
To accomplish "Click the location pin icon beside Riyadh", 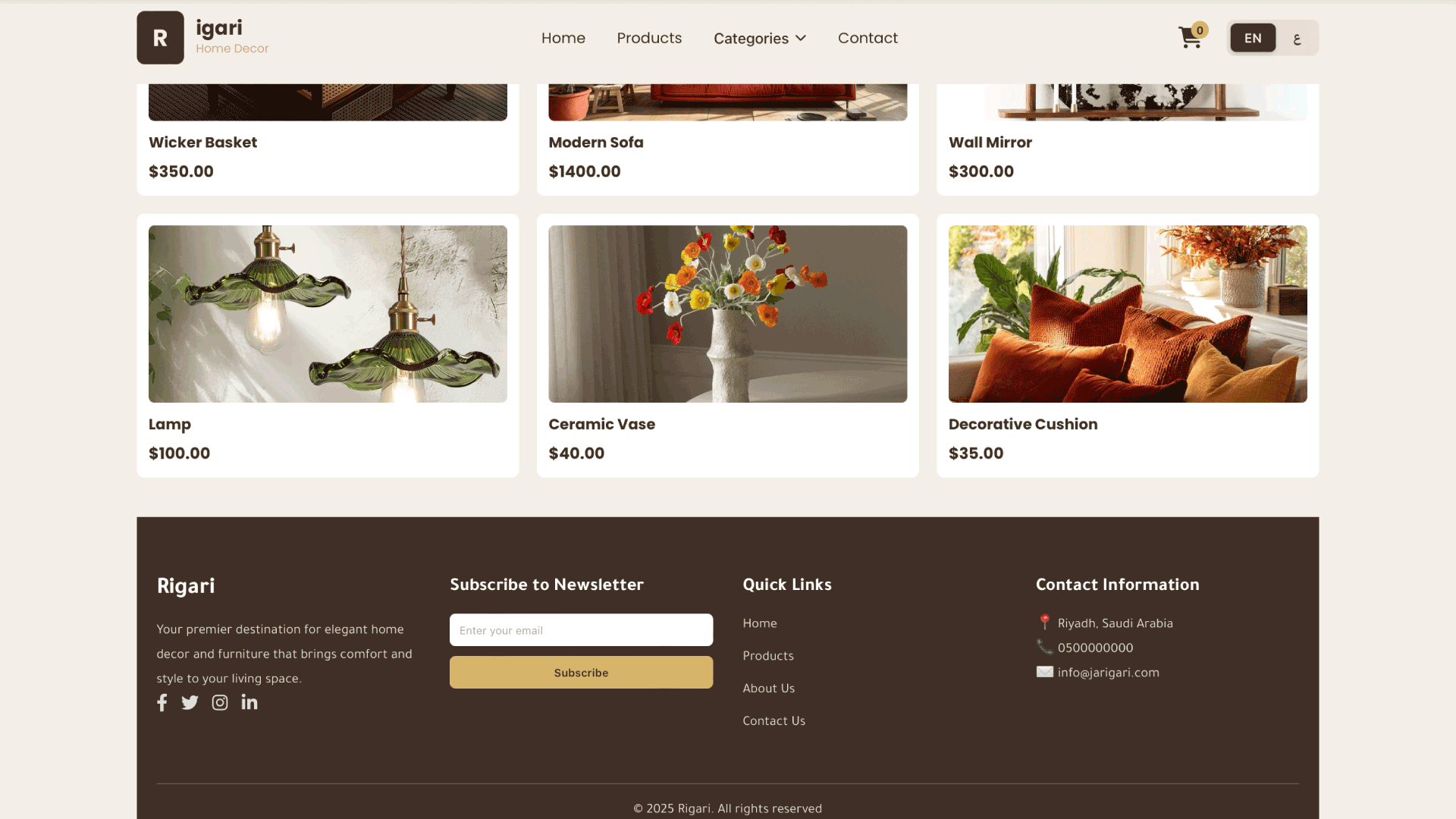I will [1044, 623].
